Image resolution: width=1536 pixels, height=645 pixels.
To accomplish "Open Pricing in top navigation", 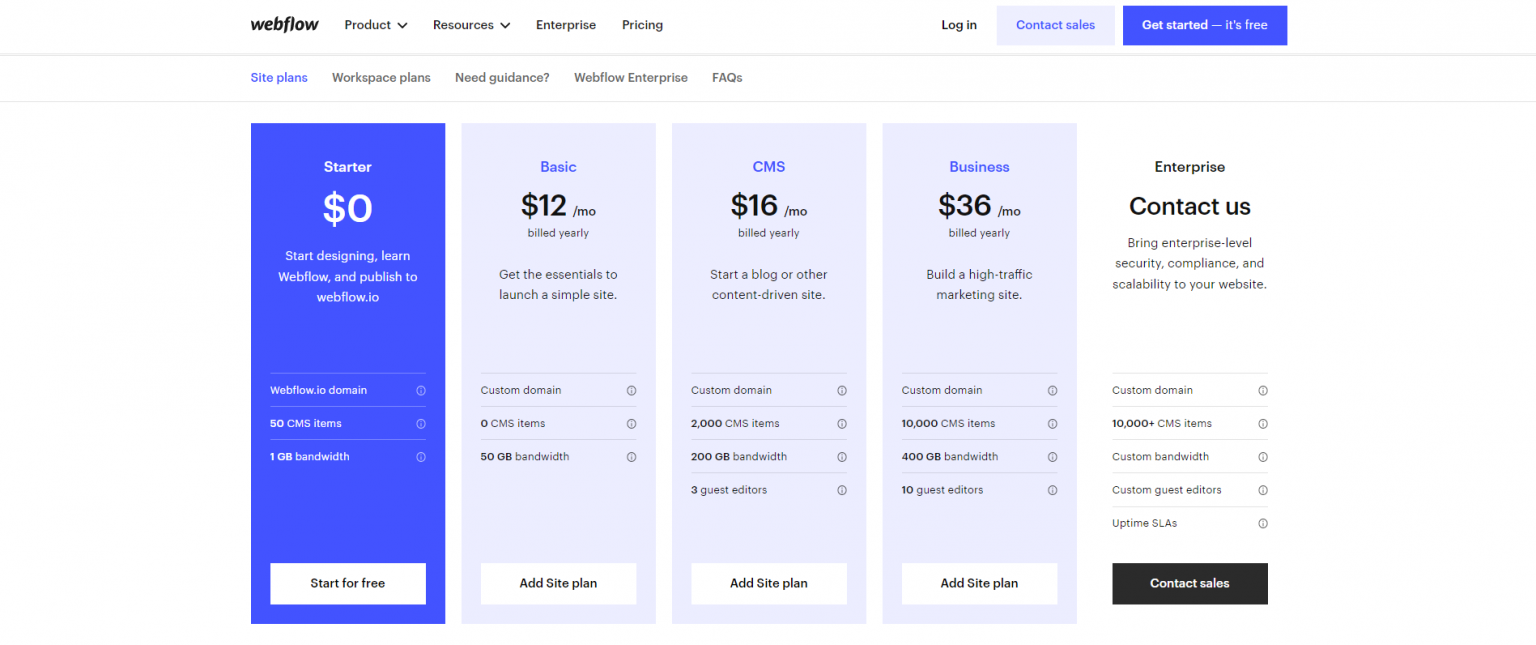I will click(642, 25).
